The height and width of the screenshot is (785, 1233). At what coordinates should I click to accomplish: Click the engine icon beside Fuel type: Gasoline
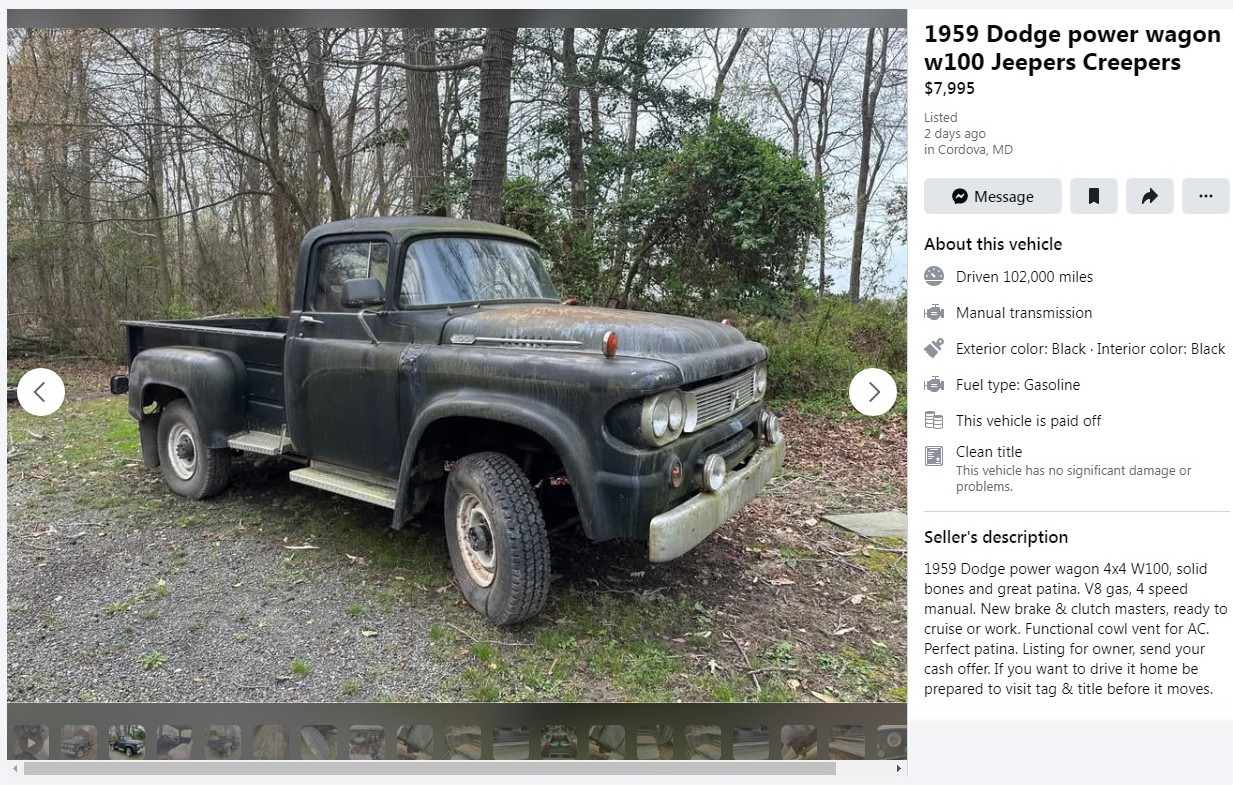pyautogui.click(x=934, y=385)
